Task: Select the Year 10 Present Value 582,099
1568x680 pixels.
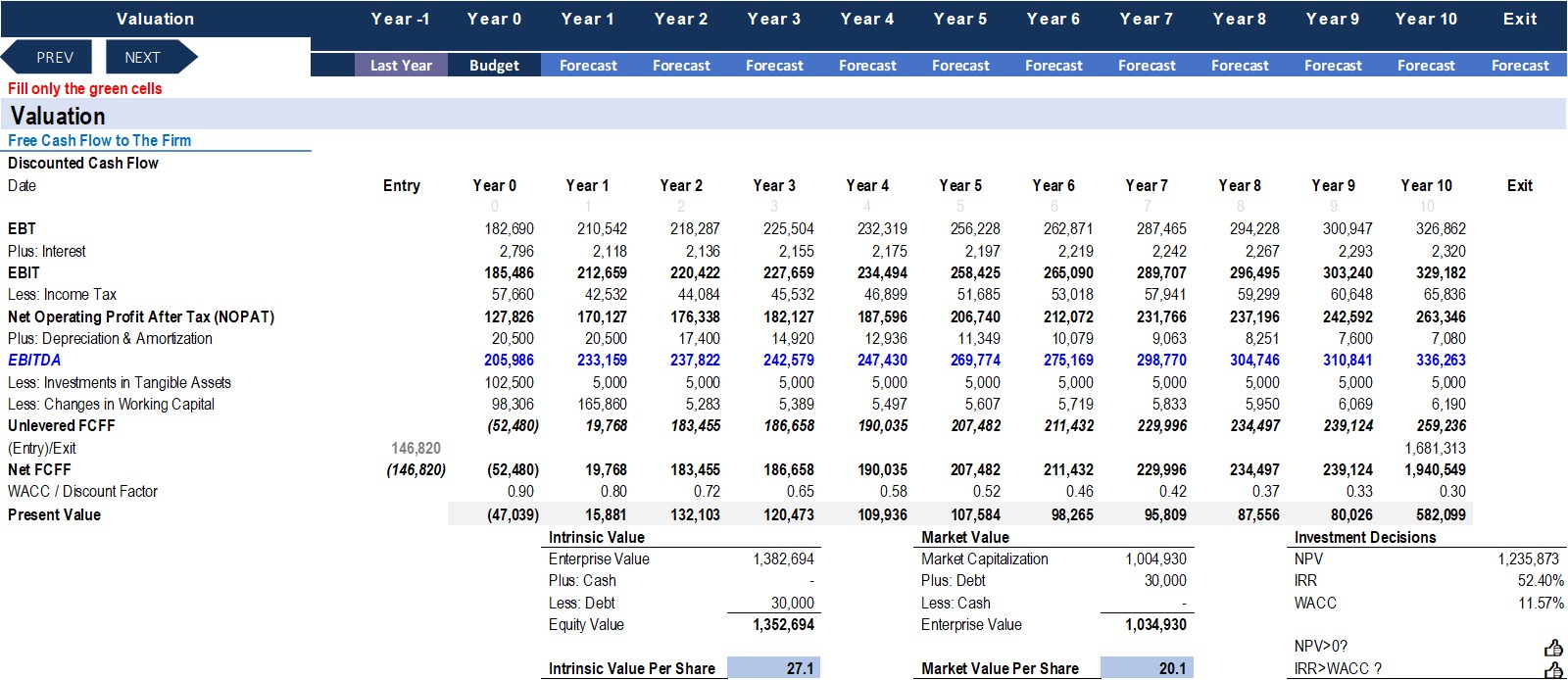Action: click(1441, 514)
